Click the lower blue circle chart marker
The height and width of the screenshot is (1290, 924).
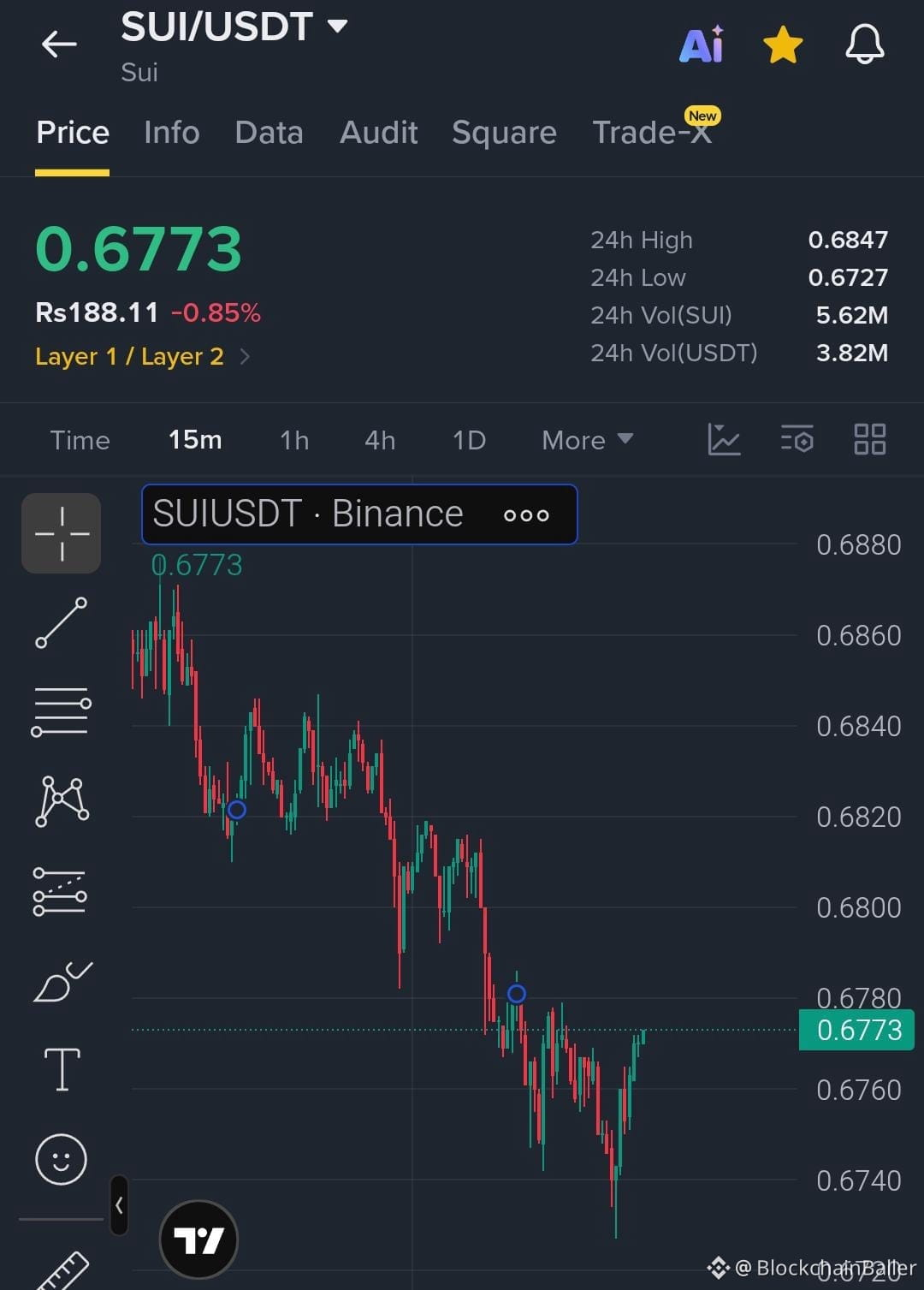(517, 994)
